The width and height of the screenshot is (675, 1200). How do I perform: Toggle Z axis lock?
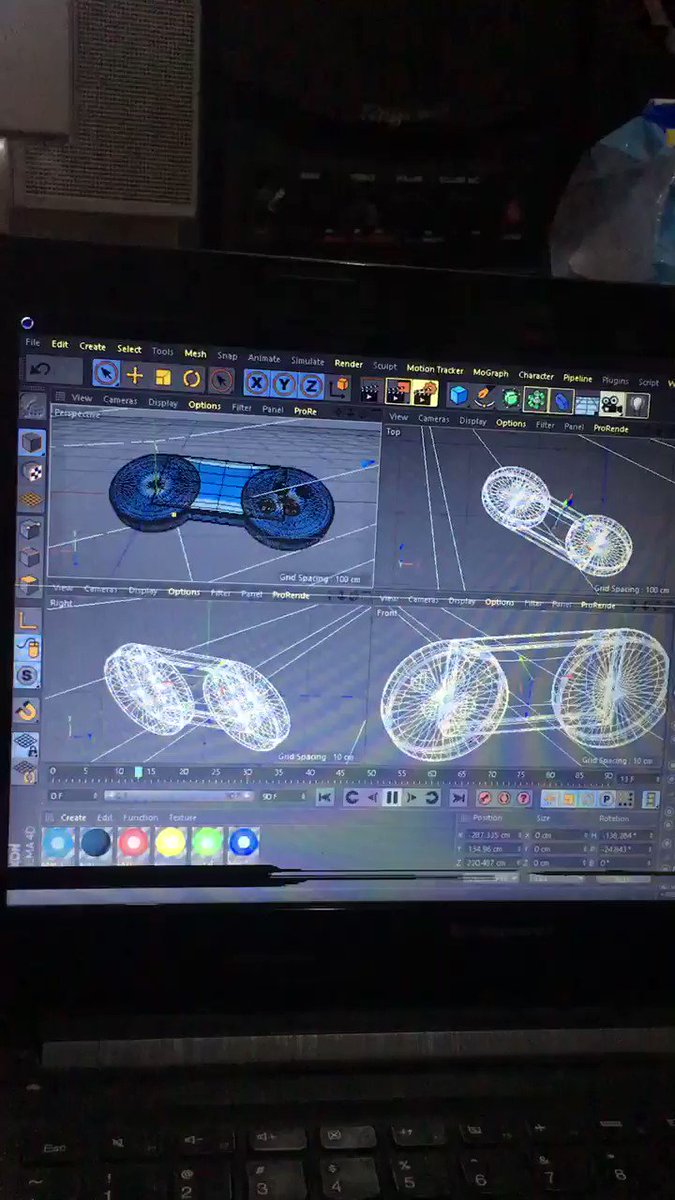pyautogui.click(x=311, y=386)
